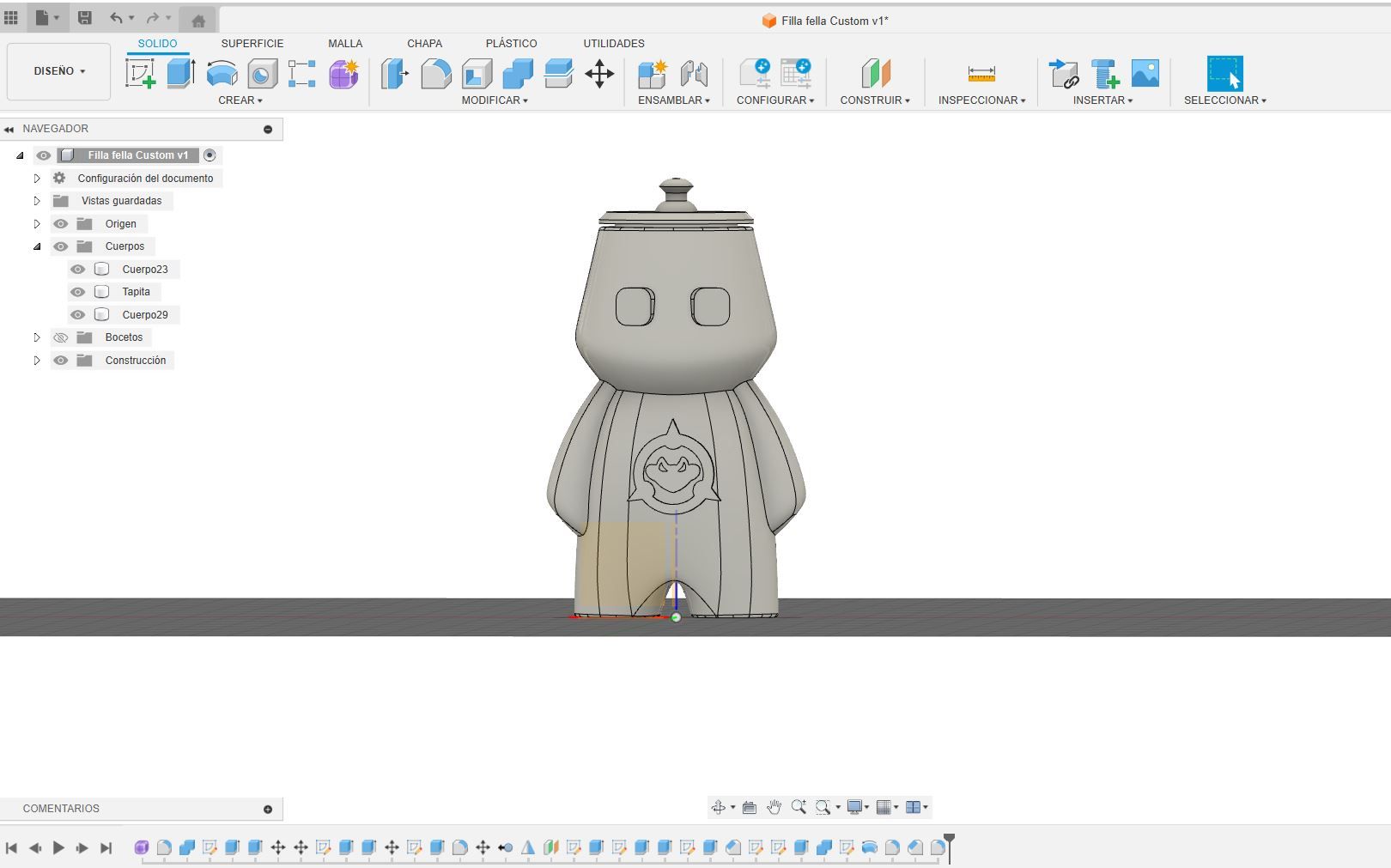Select the Shell tool
This screenshot has width=1391, height=868.
tap(477, 74)
